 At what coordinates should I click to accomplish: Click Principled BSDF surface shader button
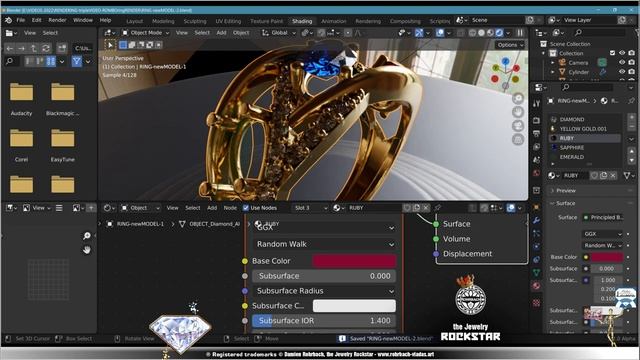[x=603, y=217]
